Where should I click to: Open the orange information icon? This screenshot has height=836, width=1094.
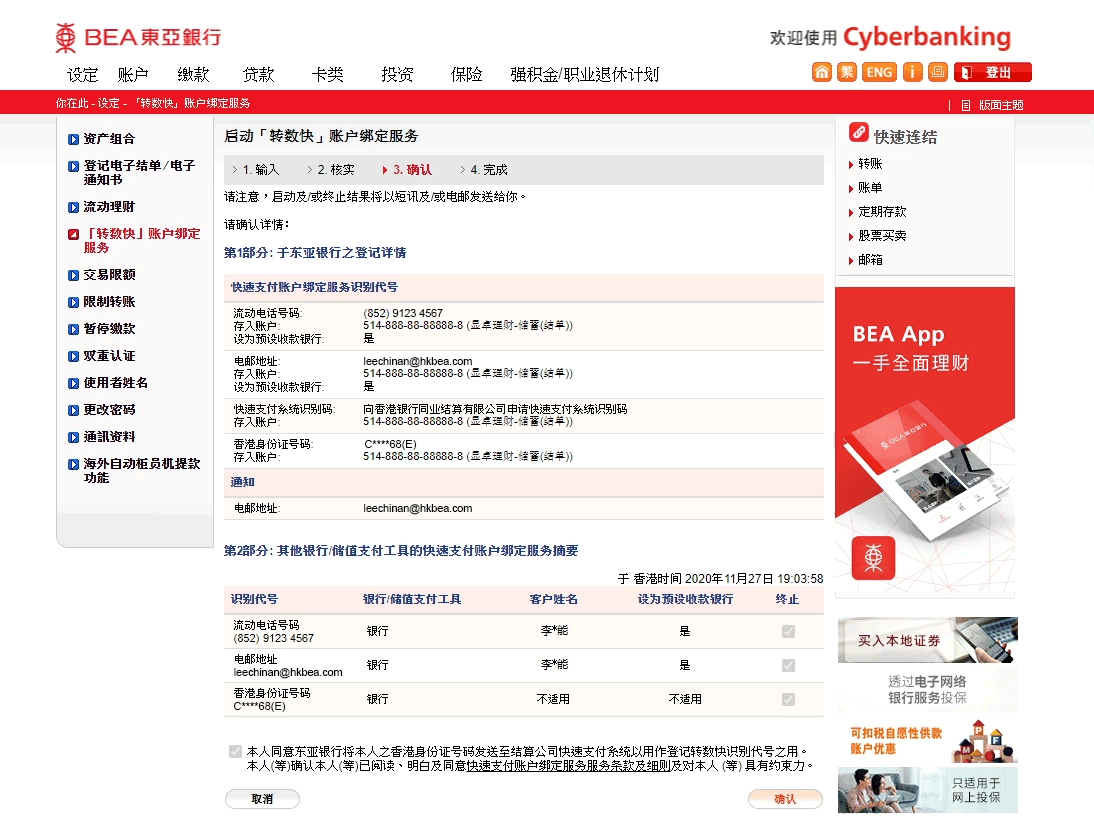(x=913, y=72)
